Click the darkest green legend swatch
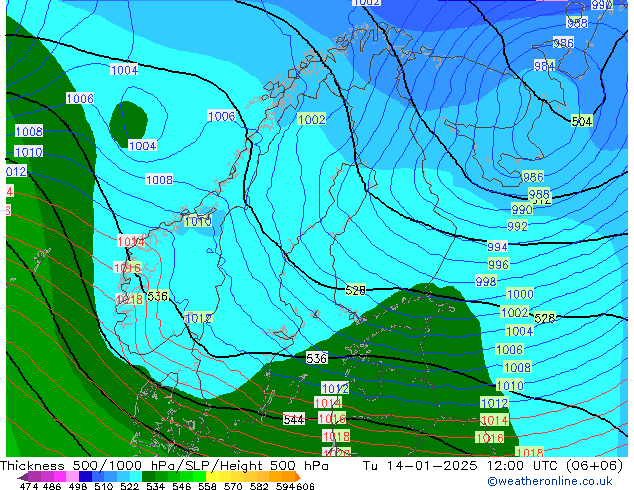This screenshot has width=634, height=490. 149,477
